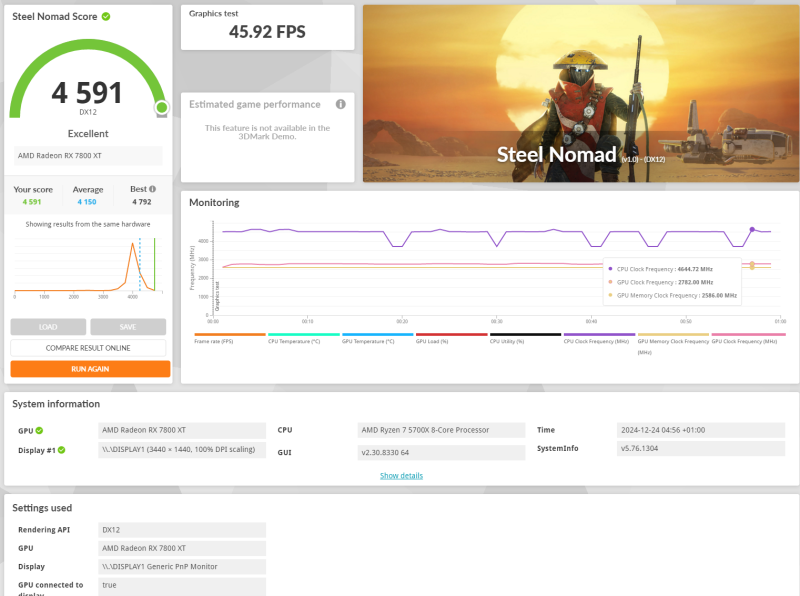Click the green verified checkmark beside Steel Nomad Score
Viewport: 800px width, 596px height.
click(x=106, y=16)
